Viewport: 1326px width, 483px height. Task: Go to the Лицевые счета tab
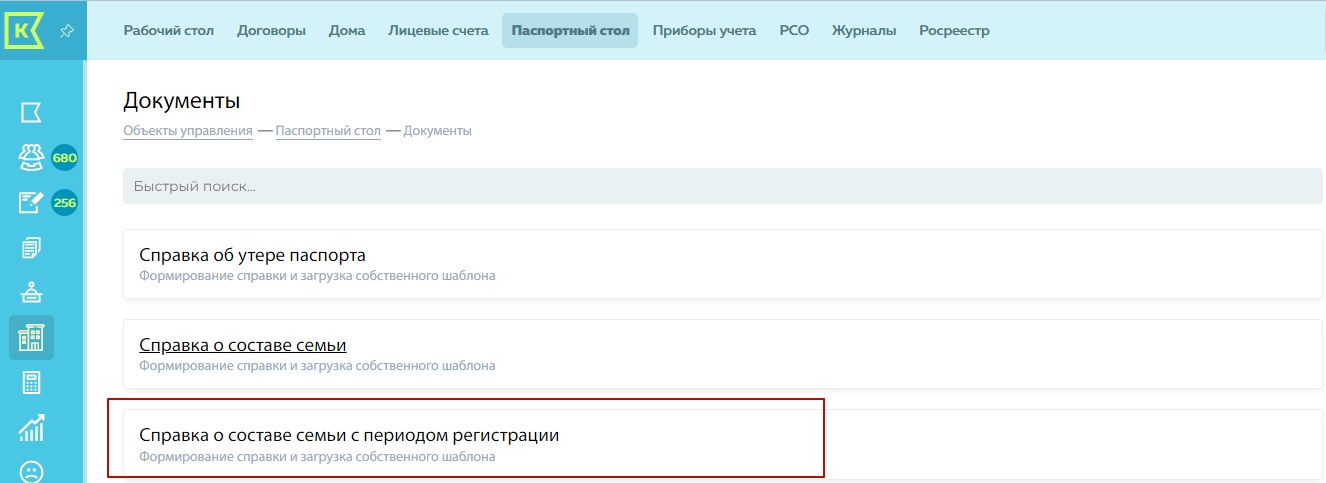pos(438,31)
